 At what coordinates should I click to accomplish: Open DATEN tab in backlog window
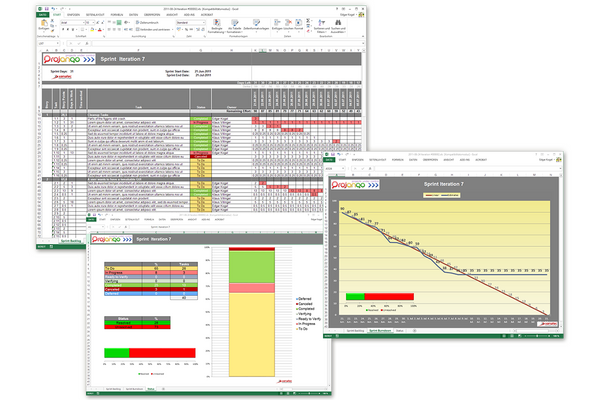tap(133, 15)
